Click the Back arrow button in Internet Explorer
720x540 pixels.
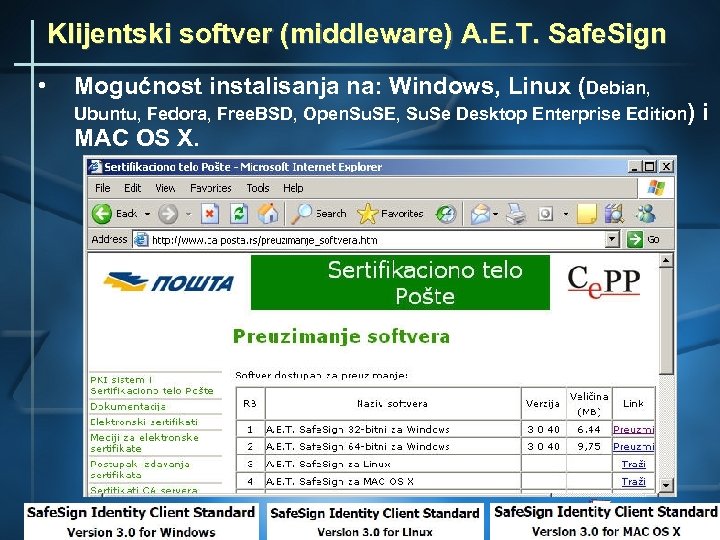102,214
